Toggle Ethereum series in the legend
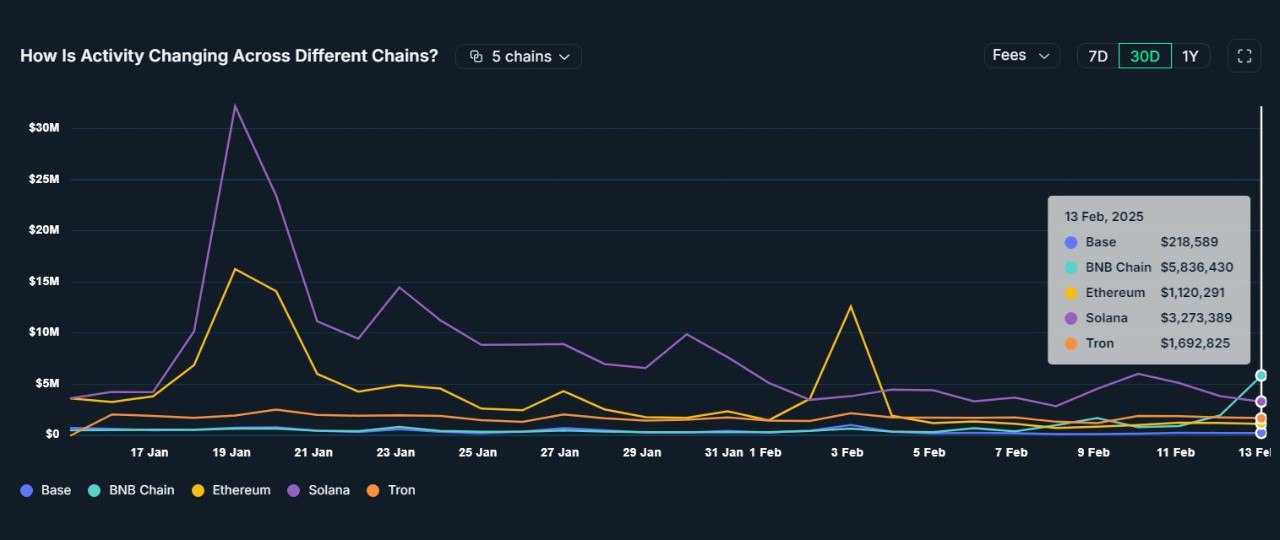The image size is (1280, 540). (231, 490)
